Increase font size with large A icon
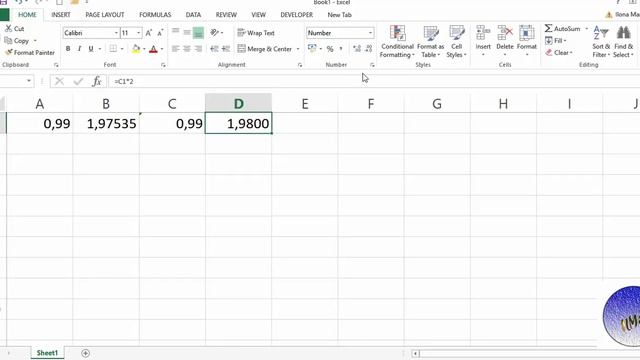Viewport: 640px width, 360px height. click(x=149, y=33)
